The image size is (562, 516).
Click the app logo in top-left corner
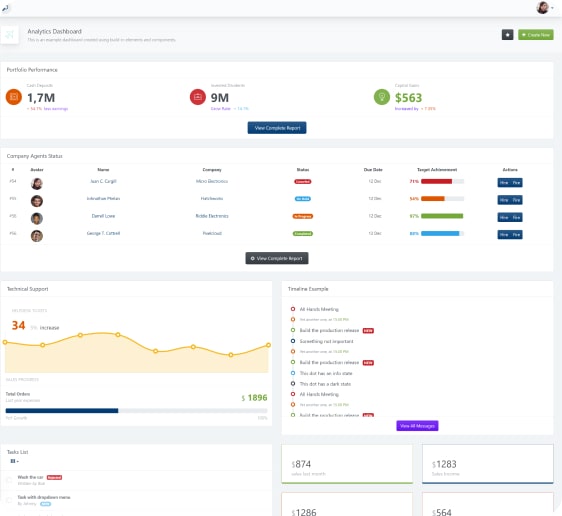point(5,8)
